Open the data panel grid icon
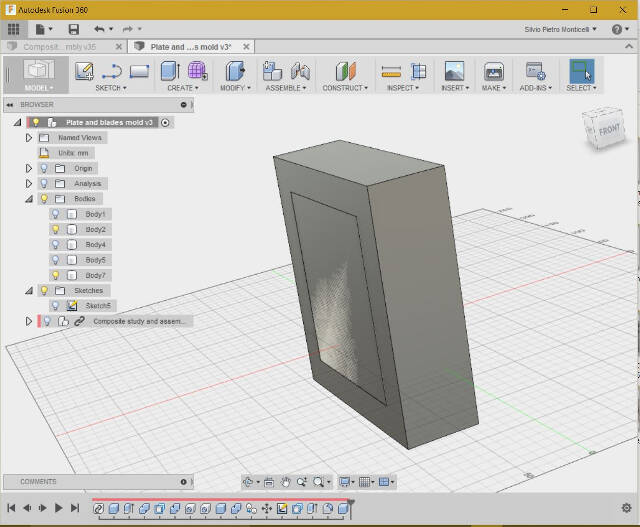This screenshot has height=527, width=640. (13, 29)
